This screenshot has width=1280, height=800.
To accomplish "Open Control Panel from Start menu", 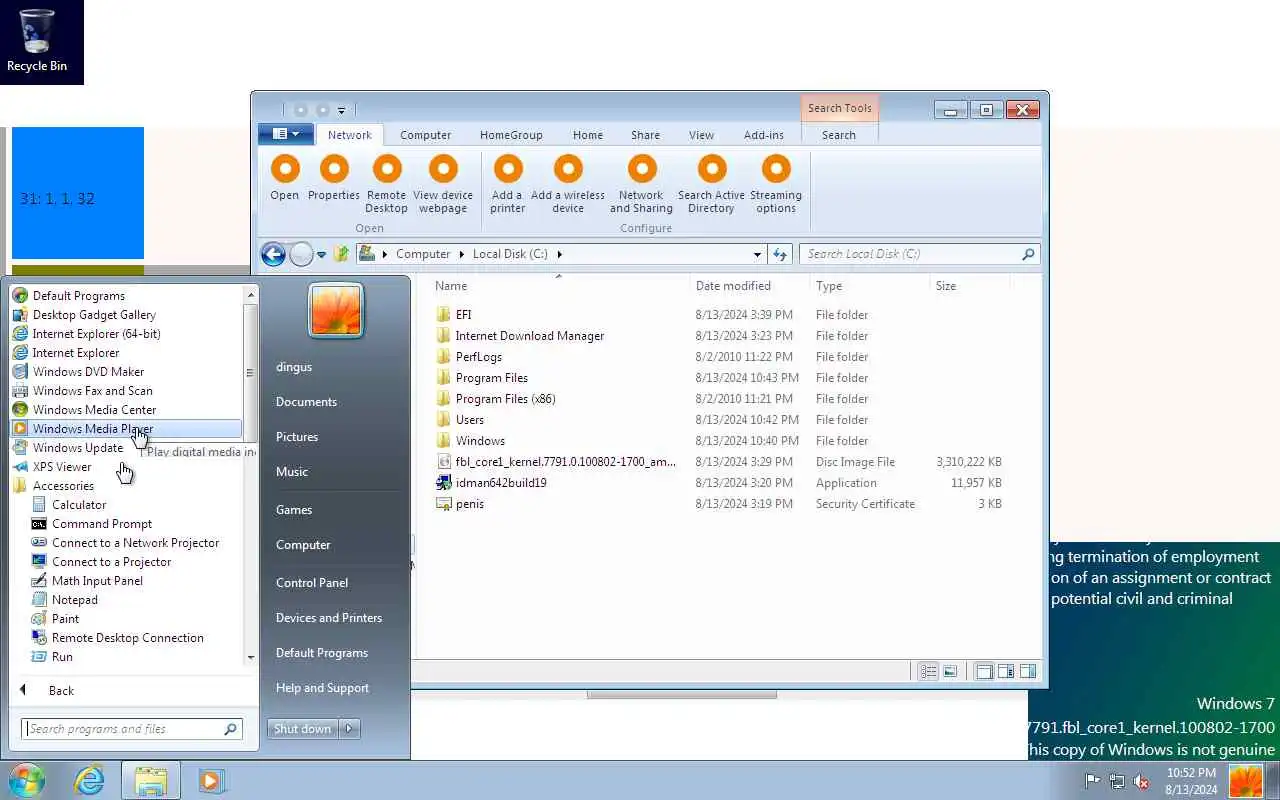I will (312, 583).
